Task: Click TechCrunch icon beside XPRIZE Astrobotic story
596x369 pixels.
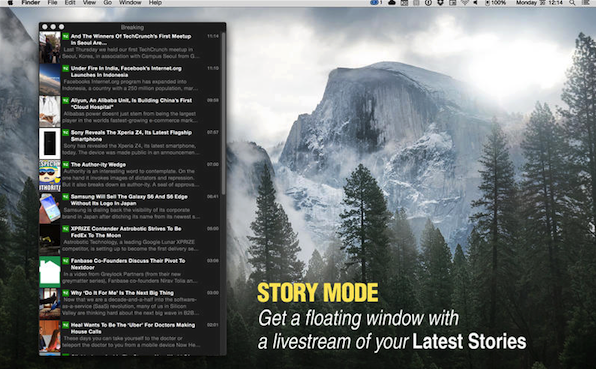Action: pos(65,229)
